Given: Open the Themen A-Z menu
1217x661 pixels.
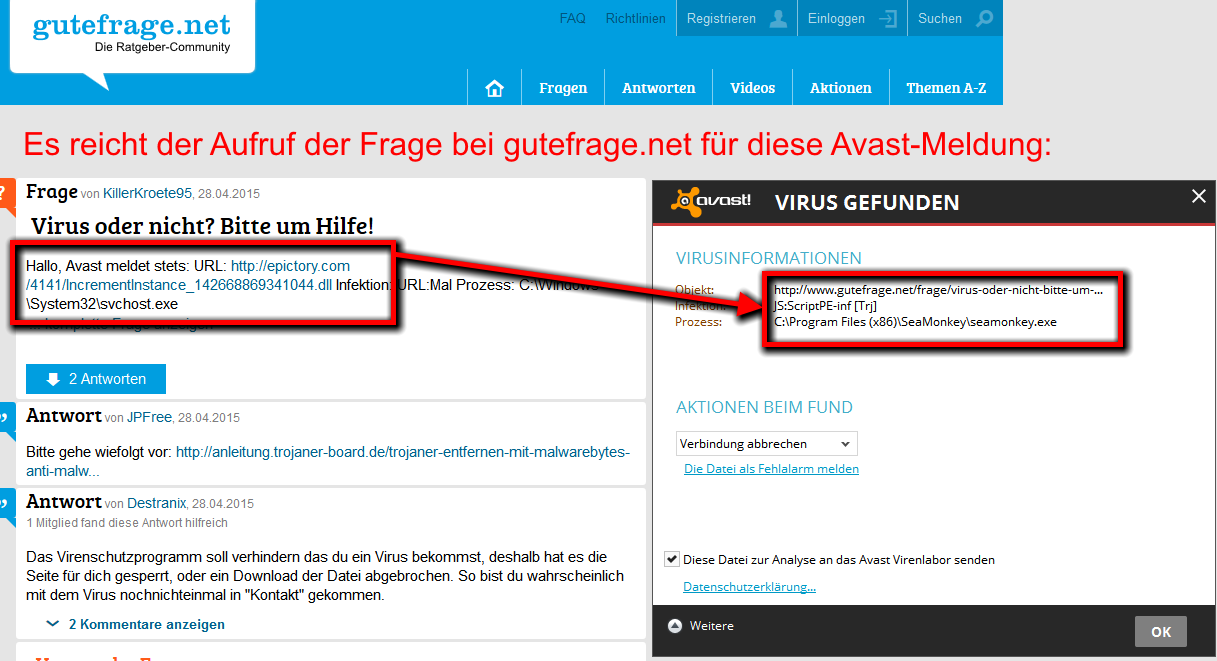Looking at the screenshot, I should [x=946, y=88].
